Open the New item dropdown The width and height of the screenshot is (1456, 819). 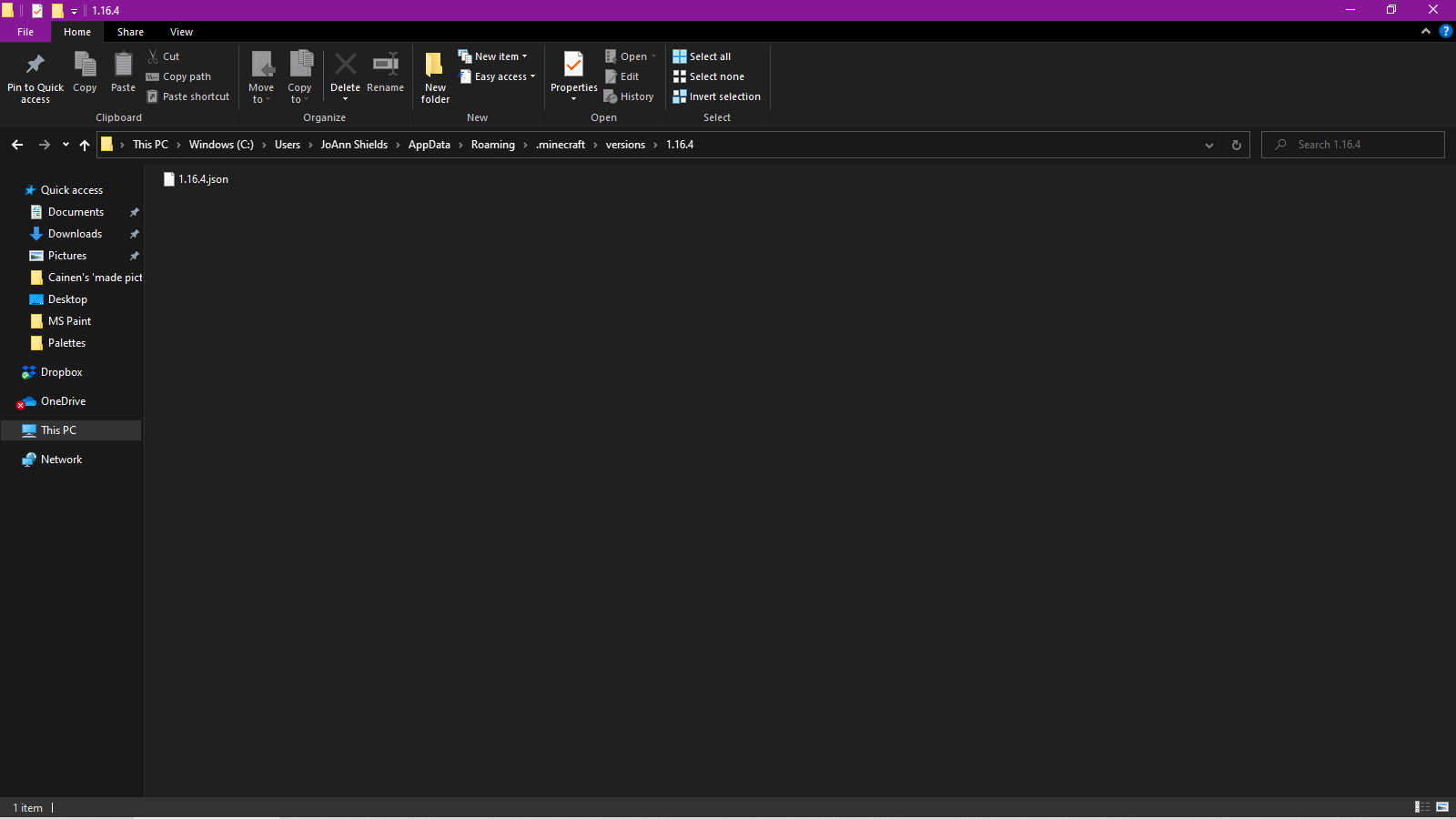click(x=492, y=56)
